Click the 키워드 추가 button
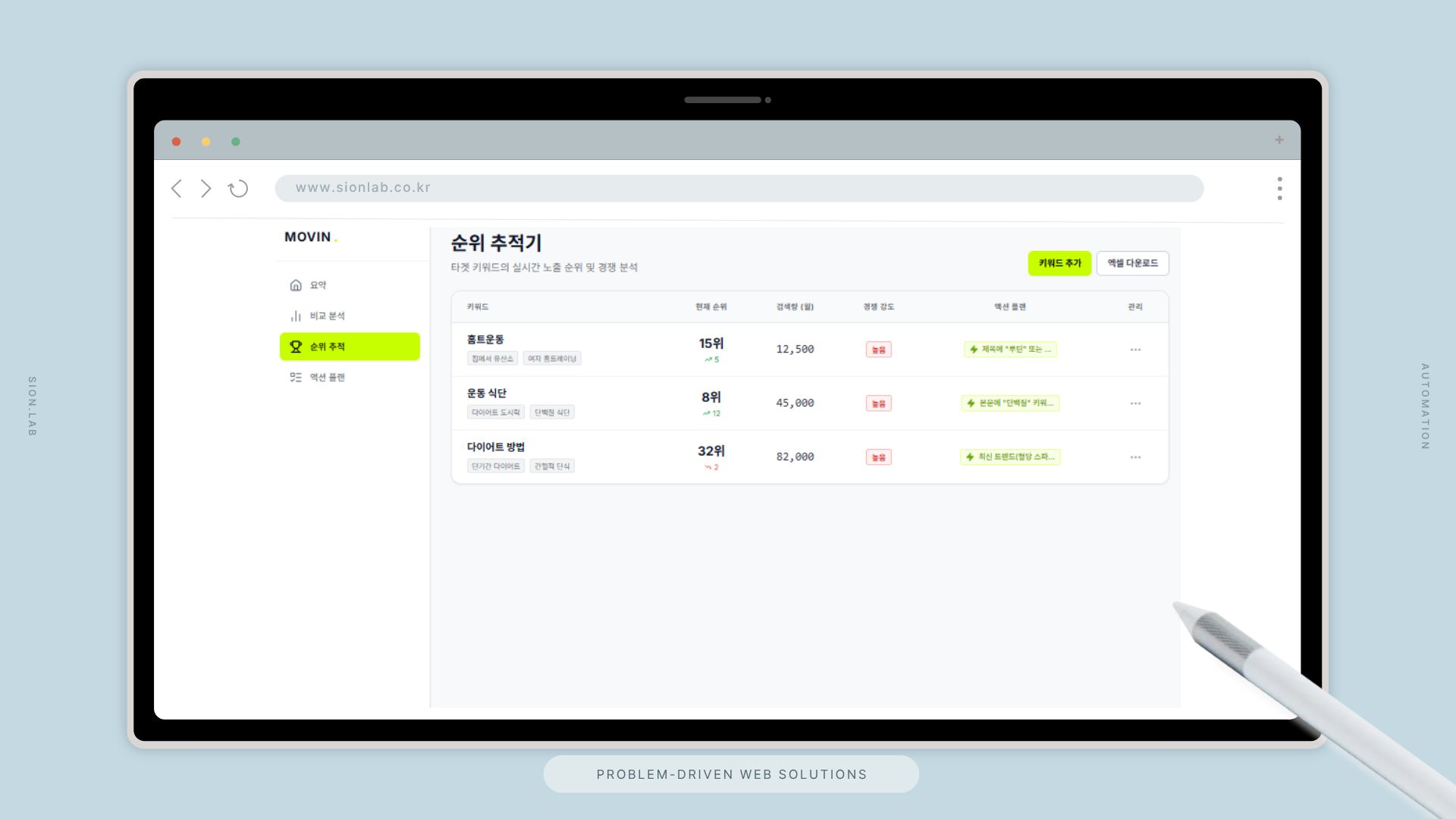Image resolution: width=1456 pixels, height=819 pixels. (1059, 263)
